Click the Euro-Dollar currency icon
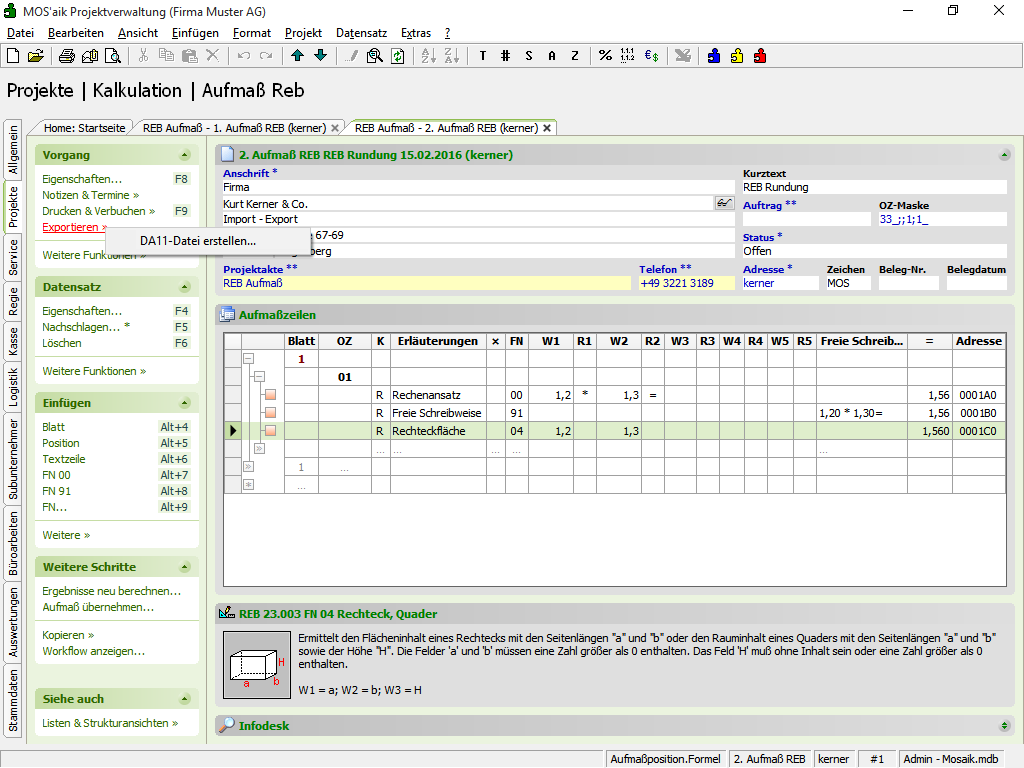Image resolution: width=1024 pixels, height=768 pixels. pos(651,56)
